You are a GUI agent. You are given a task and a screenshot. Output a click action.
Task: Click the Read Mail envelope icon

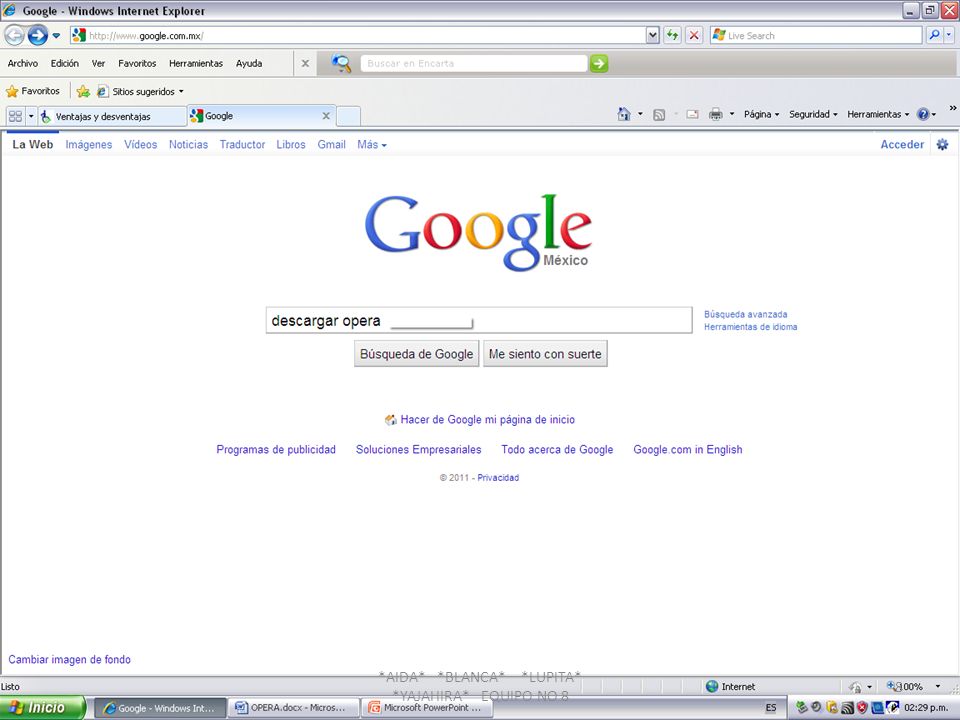(692, 114)
